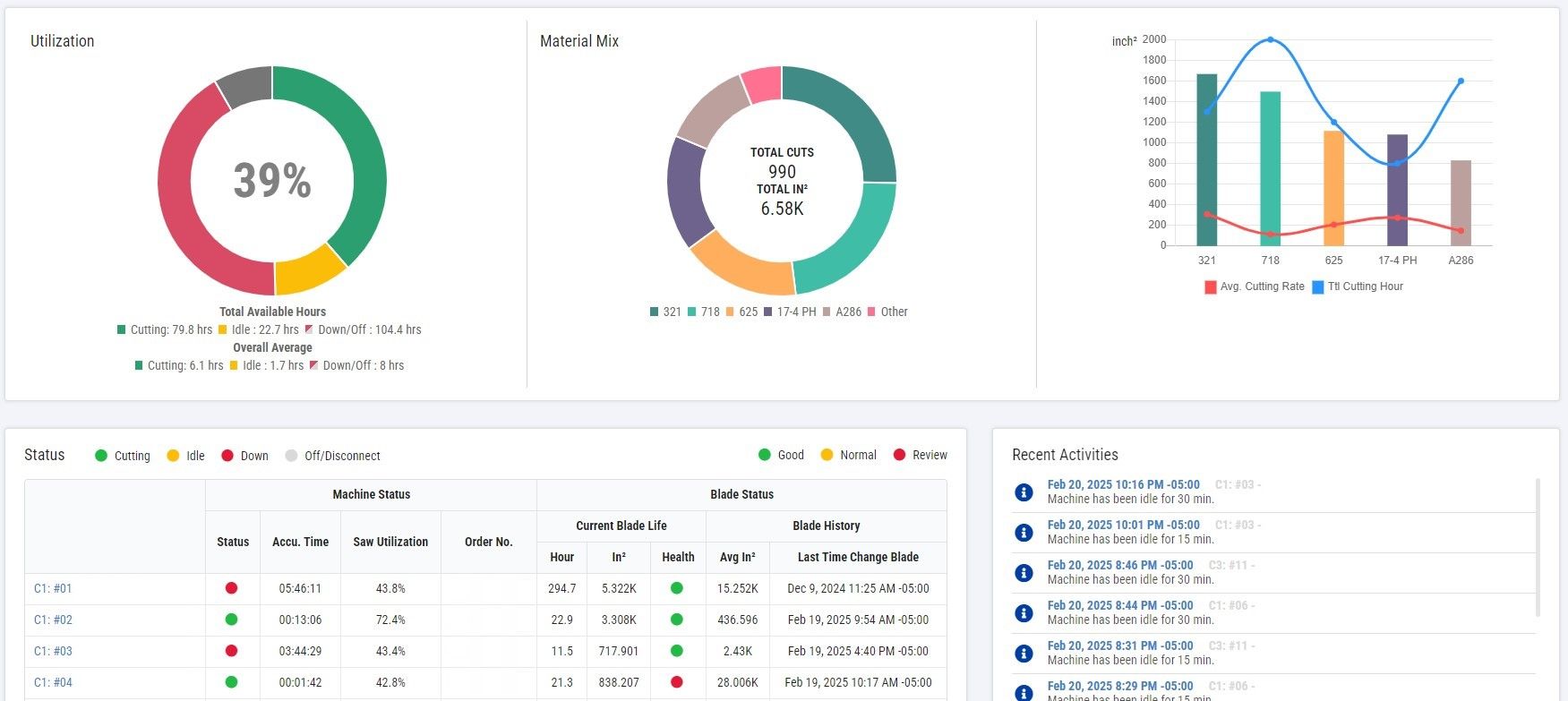The width and height of the screenshot is (1568, 701).
Task: Click Last Time Change Blade column header
Action: (858, 557)
